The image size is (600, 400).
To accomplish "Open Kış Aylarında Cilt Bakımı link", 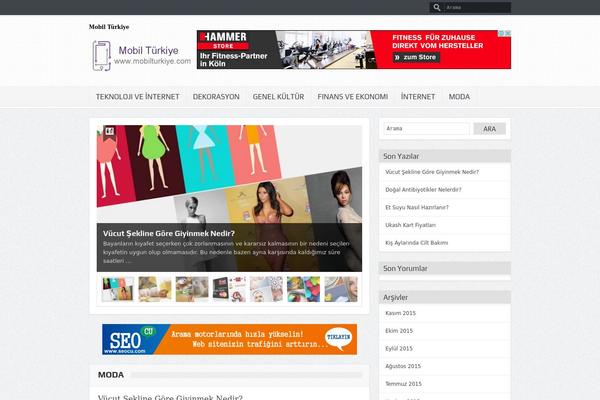I will click(x=416, y=243).
